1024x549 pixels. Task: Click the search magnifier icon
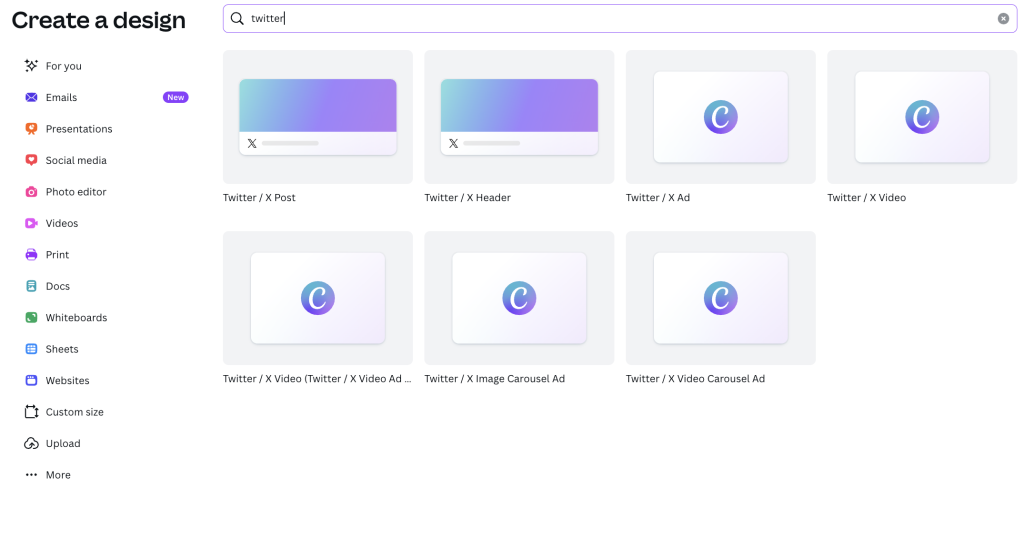237,18
